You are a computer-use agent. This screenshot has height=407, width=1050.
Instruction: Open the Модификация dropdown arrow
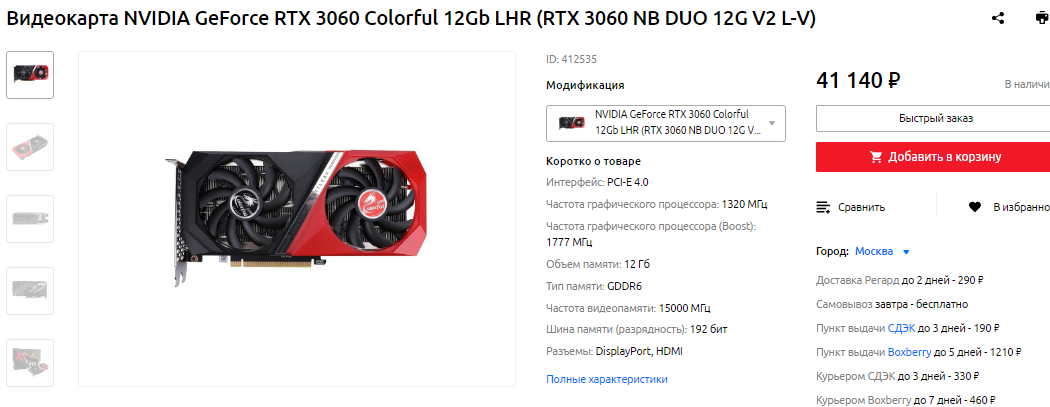(771, 123)
